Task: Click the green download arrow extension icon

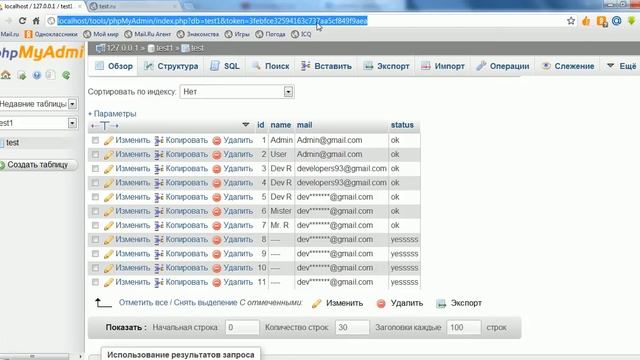Action: pos(631,21)
